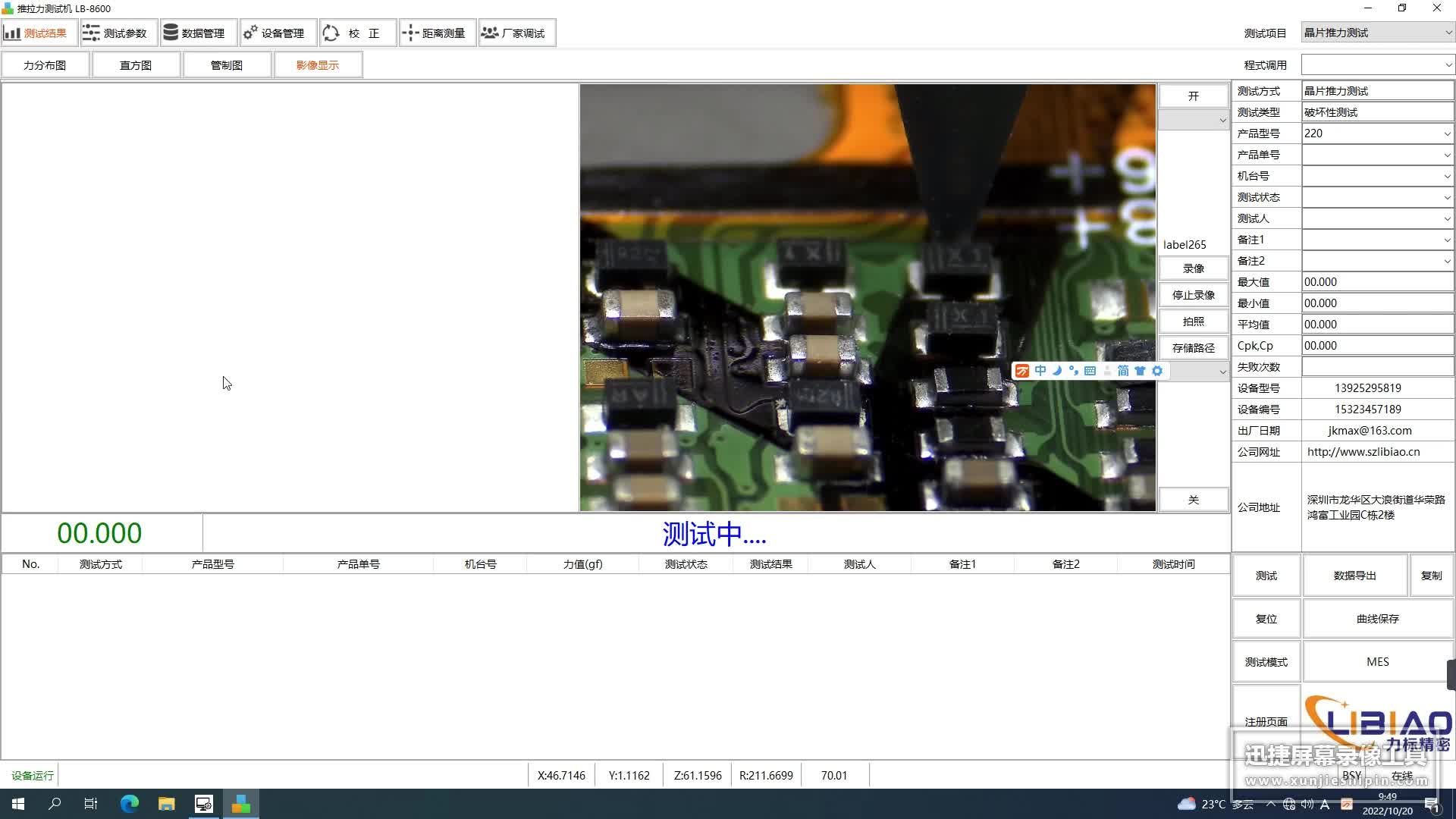Expand the 产品型号 dropdown showing 220
The height and width of the screenshot is (819, 1456).
[x=1447, y=133]
